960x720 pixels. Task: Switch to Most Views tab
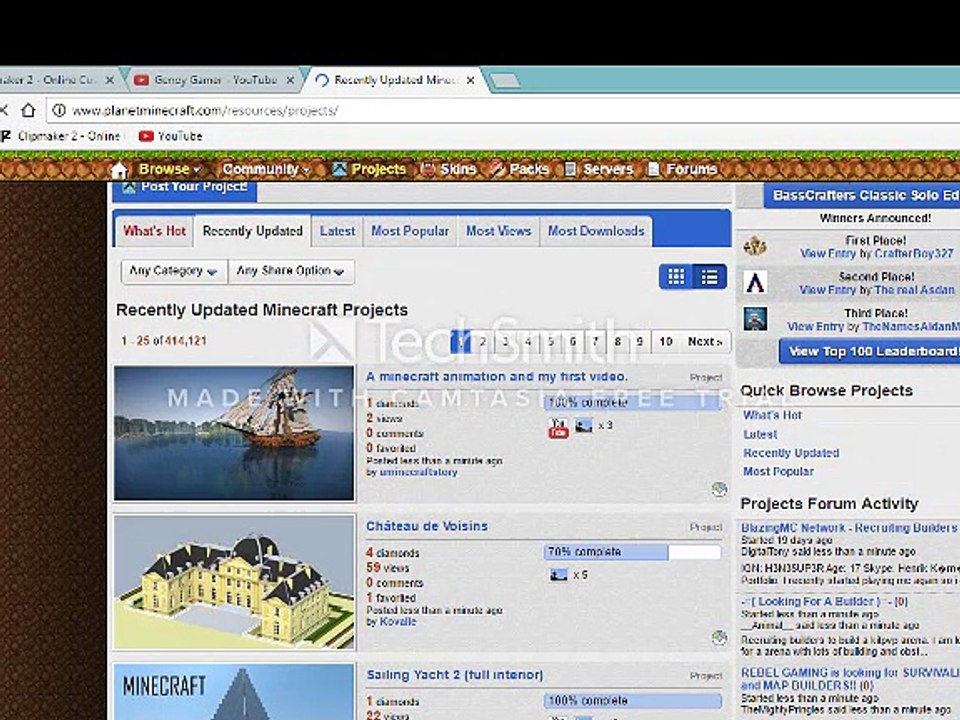(x=498, y=231)
